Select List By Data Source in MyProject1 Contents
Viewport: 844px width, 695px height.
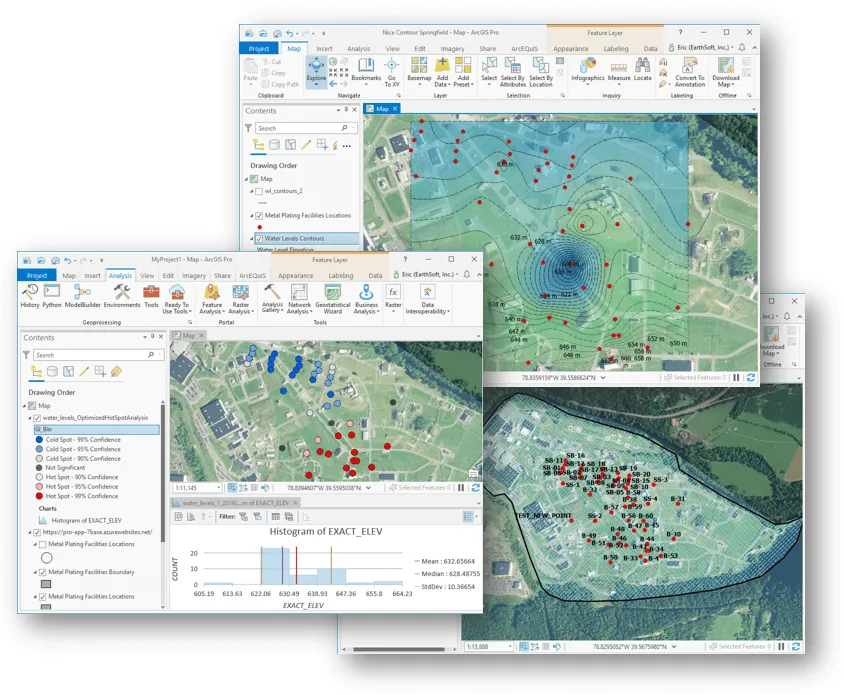52,371
